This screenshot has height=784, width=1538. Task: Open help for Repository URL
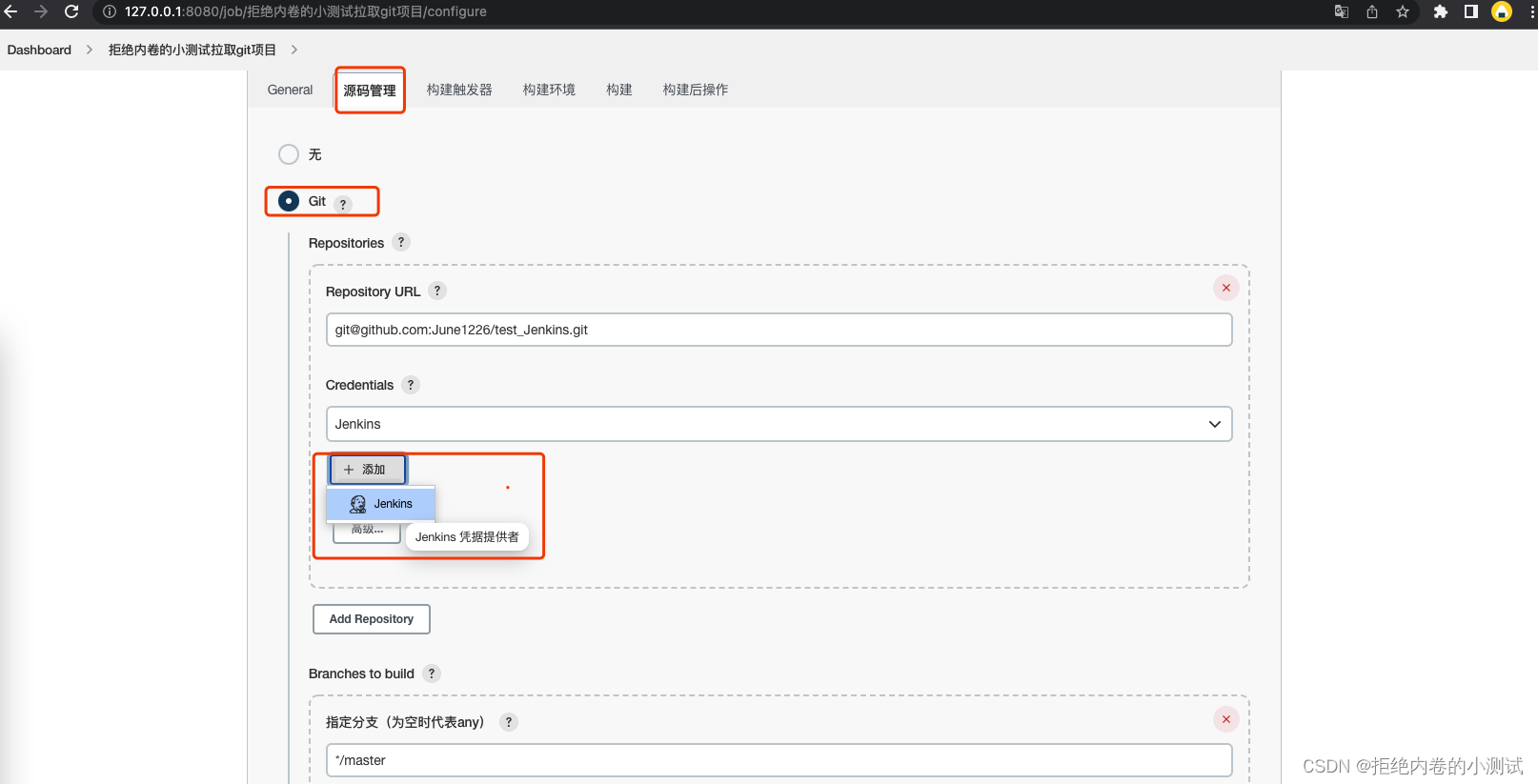tap(437, 291)
